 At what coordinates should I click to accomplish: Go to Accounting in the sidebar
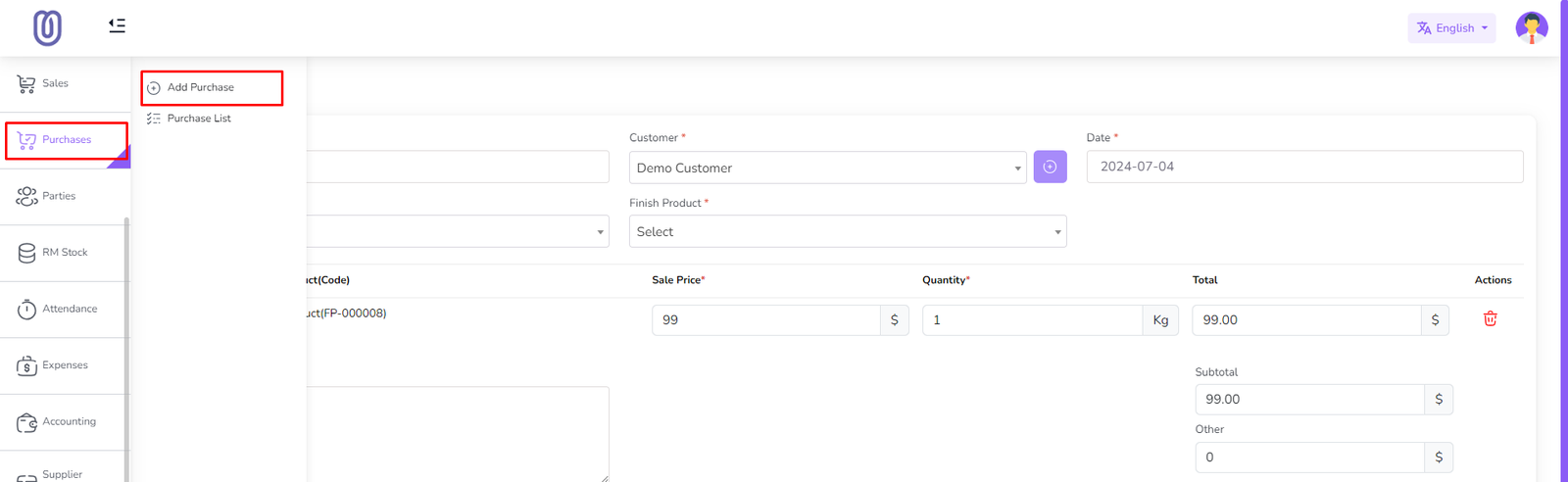pyautogui.click(x=69, y=421)
